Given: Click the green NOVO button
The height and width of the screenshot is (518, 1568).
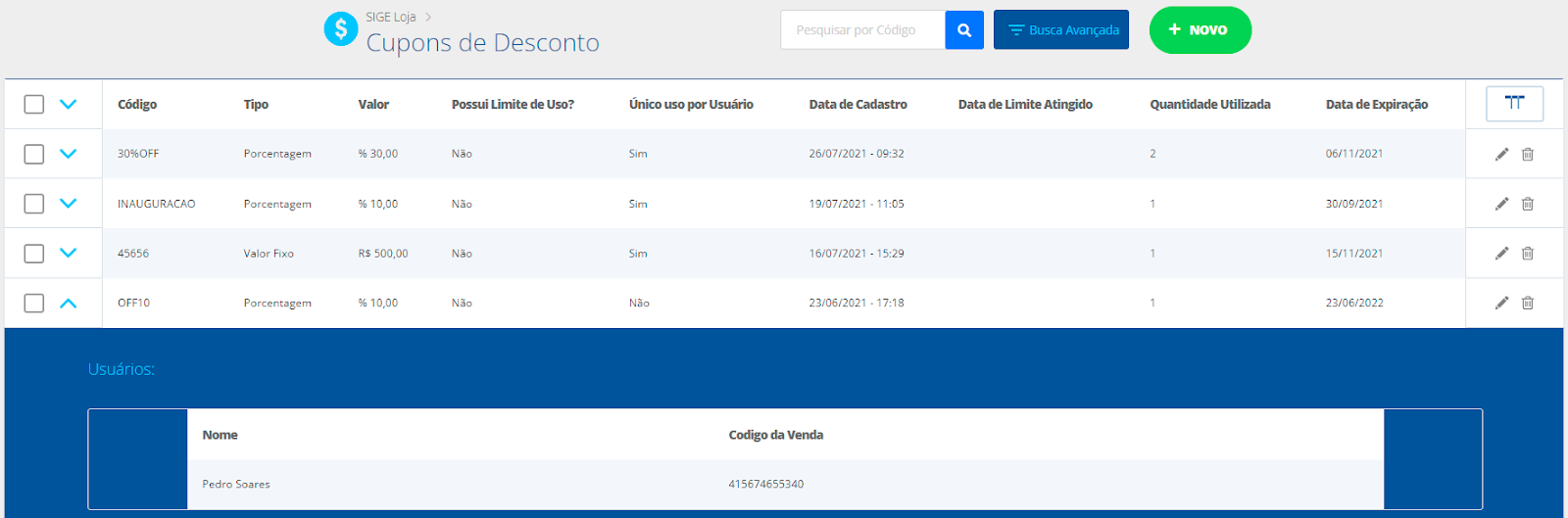Looking at the screenshot, I should pyautogui.click(x=1200, y=30).
